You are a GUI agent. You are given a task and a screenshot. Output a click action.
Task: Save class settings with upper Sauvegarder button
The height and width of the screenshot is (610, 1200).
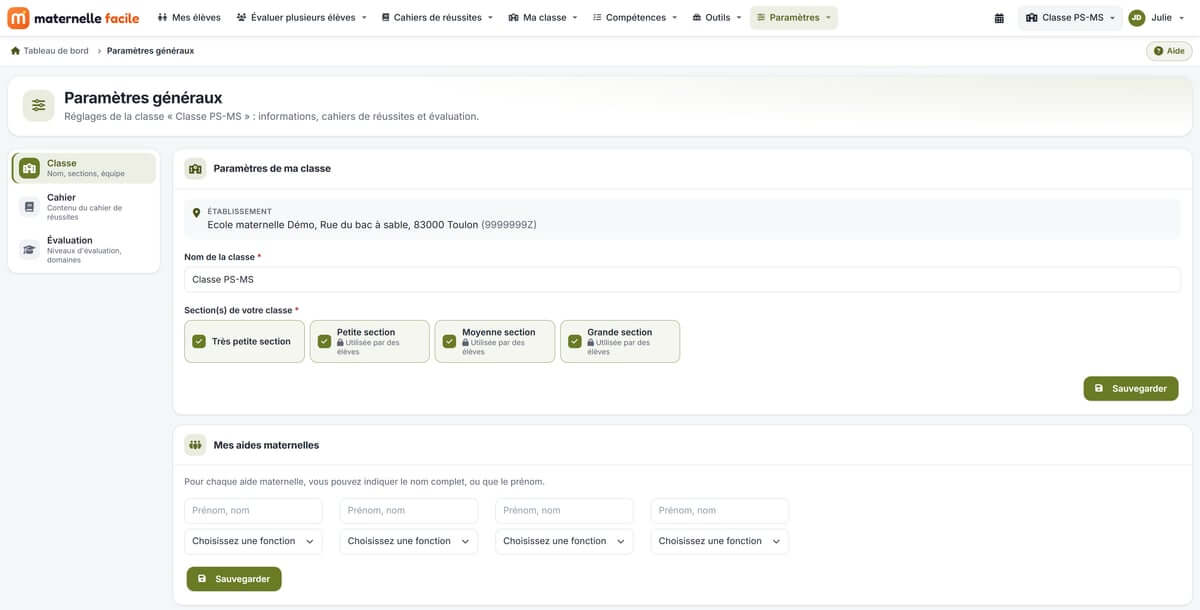tap(1131, 388)
